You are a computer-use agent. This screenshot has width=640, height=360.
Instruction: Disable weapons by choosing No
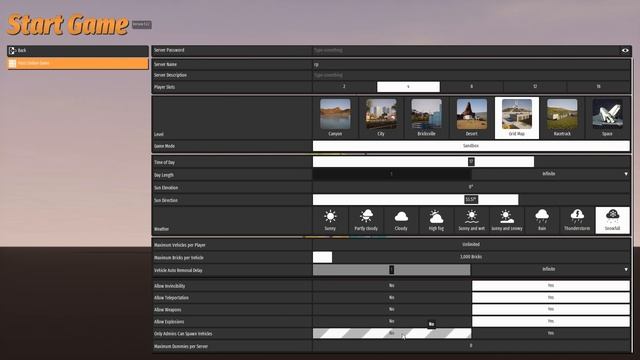[392, 309]
